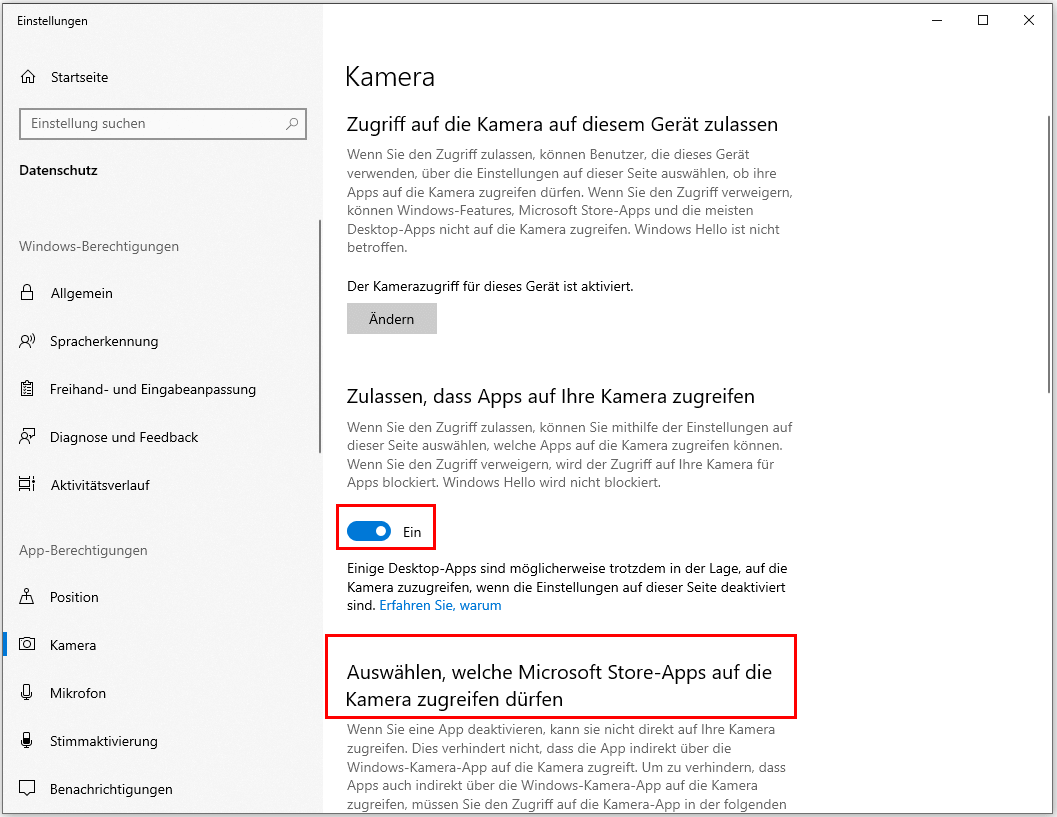1057x817 pixels.
Task: Click the Spracherkennung speech icon
Action: coord(28,341)
